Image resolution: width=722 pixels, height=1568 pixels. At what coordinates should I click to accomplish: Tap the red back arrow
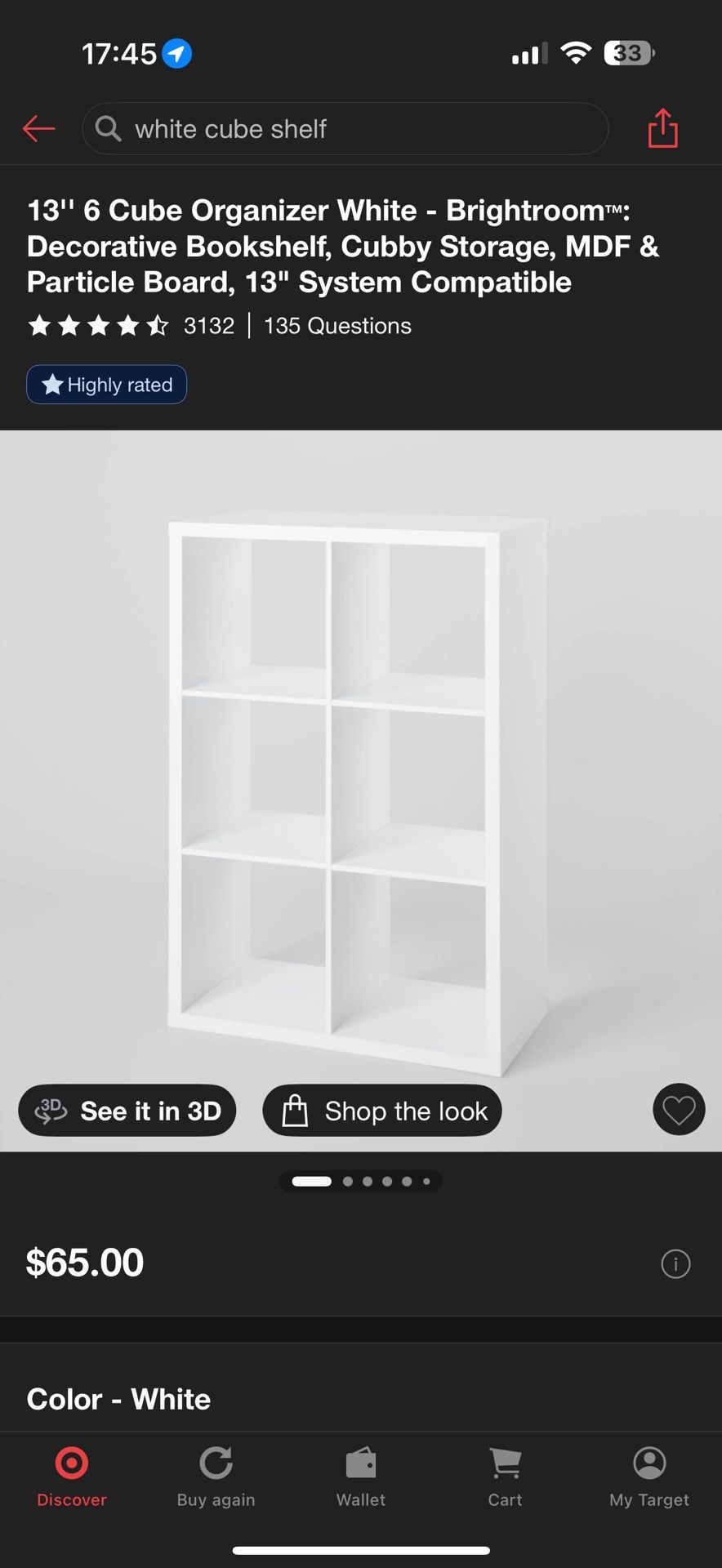38,128
